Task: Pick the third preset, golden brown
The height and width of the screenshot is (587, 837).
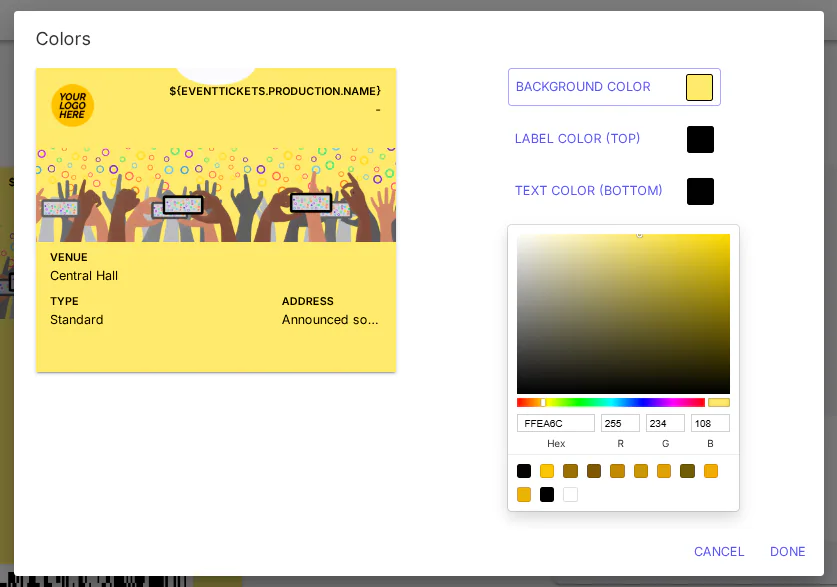Action: point(571,471)
